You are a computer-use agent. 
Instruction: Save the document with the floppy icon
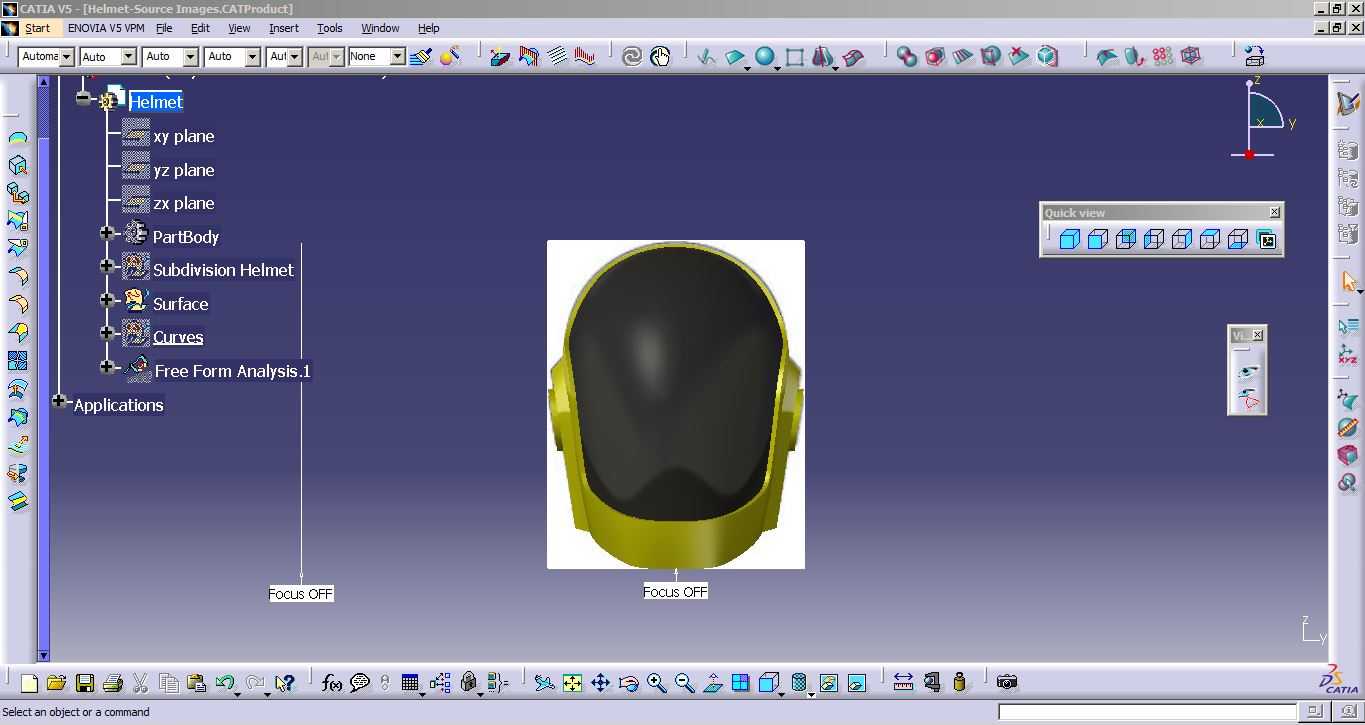pos(85,683)
